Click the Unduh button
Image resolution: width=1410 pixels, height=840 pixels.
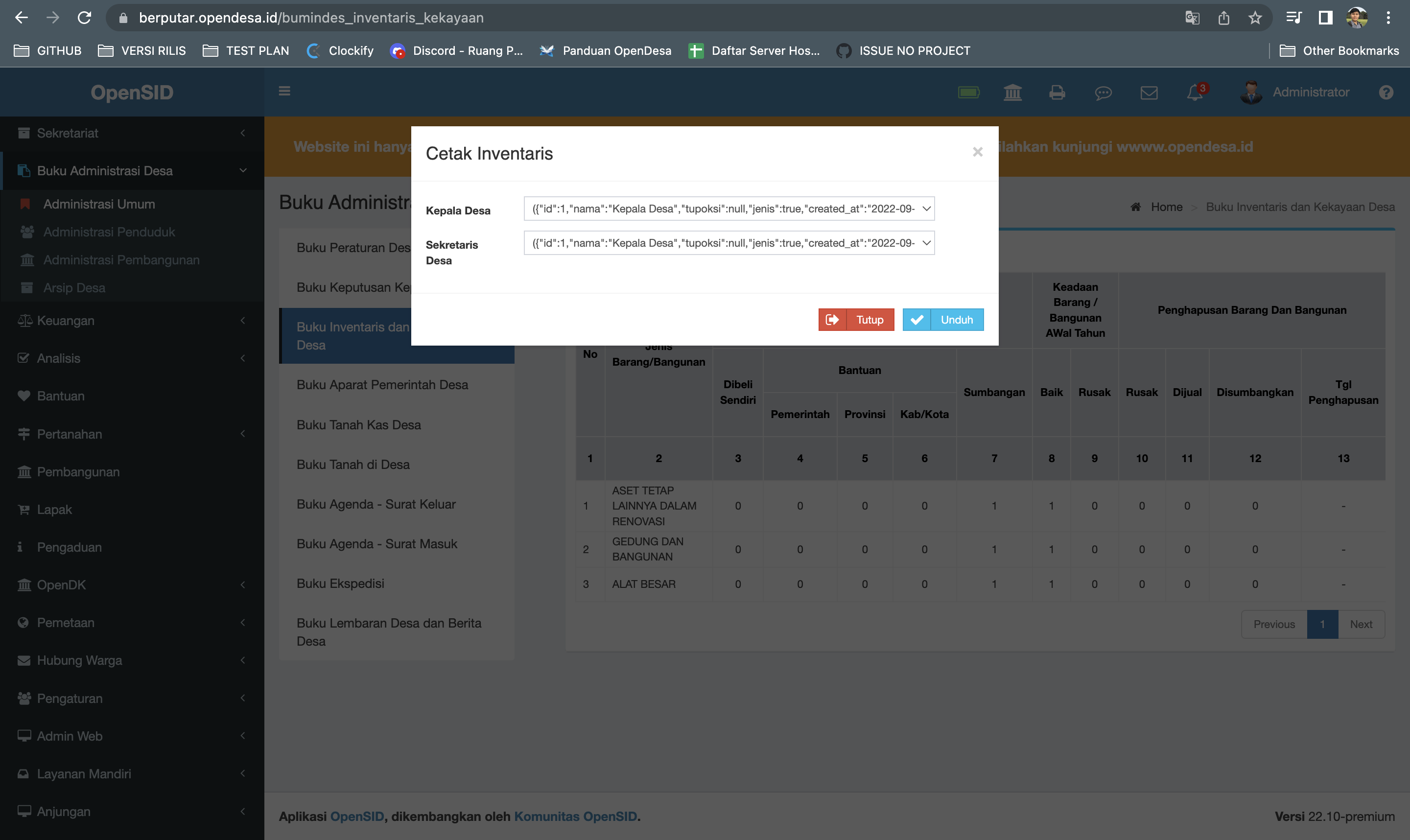pyautogui.click(x=942, y=320)
